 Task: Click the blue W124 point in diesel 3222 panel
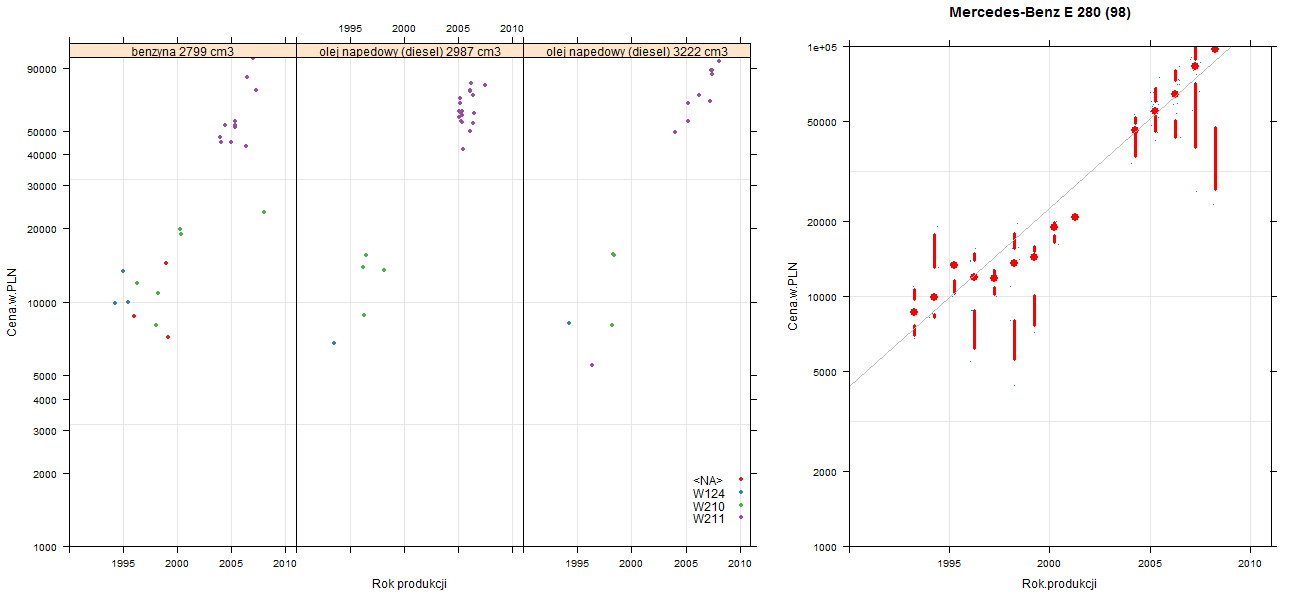(x=569, y=323)
